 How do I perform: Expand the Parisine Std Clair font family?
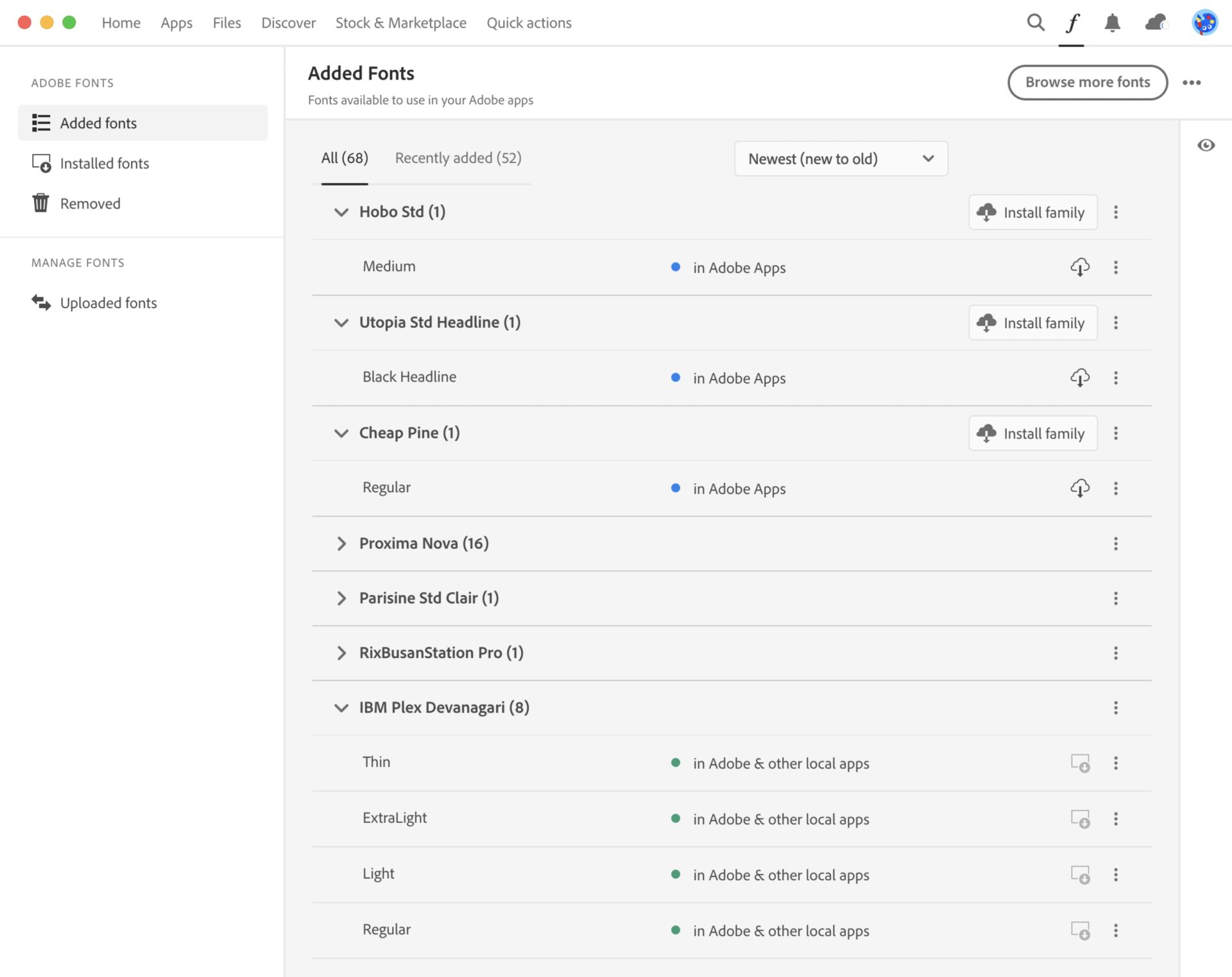pos(341,598)
